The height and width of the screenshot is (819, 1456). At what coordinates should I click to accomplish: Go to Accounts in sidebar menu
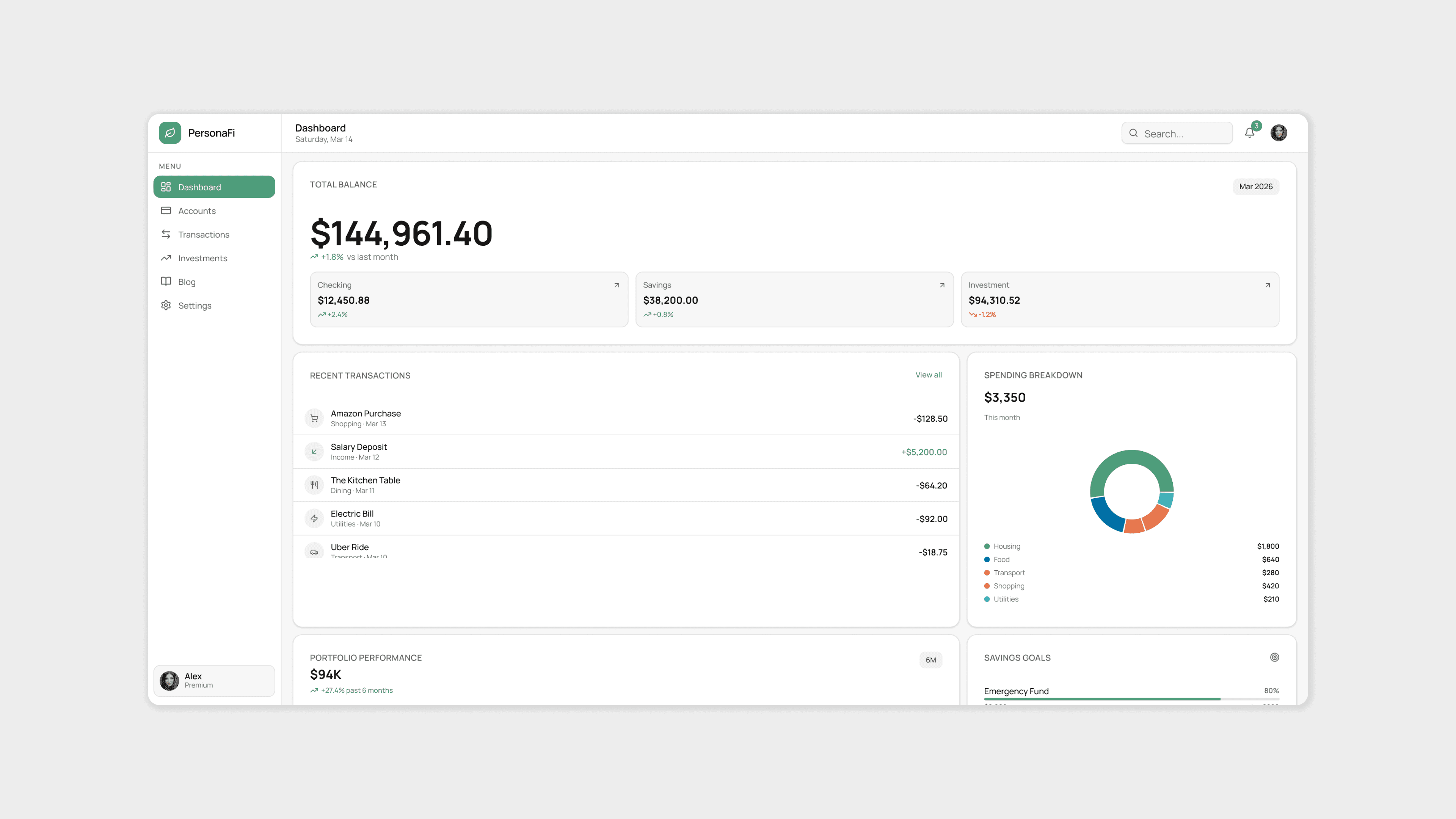tap(197, 211)
